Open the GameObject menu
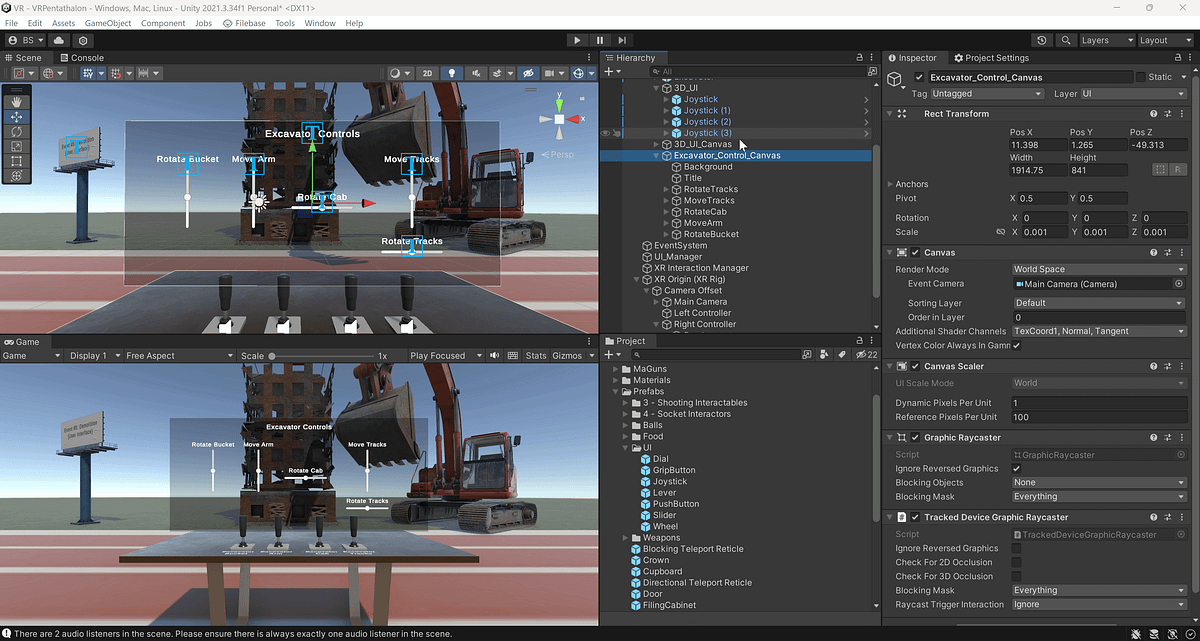The height and width of the screenshot is (641, 1200). point(109,22)
